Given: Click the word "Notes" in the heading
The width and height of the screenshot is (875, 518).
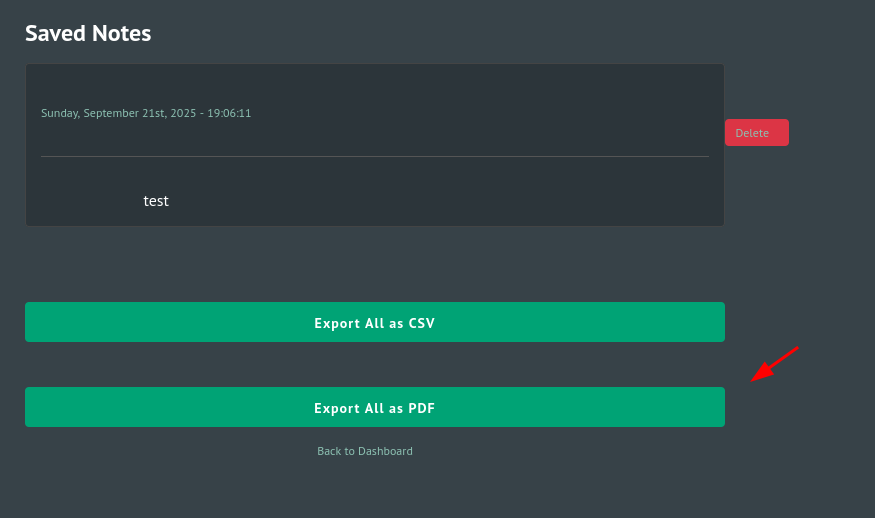Looking at the screenshot, I should [121, 33].
